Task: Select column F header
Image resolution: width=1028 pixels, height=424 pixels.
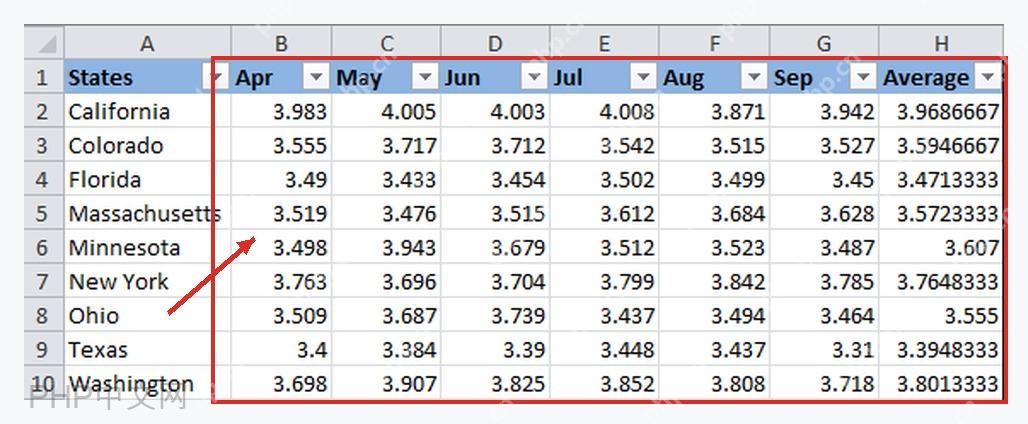Action: (x=715, y=43)
